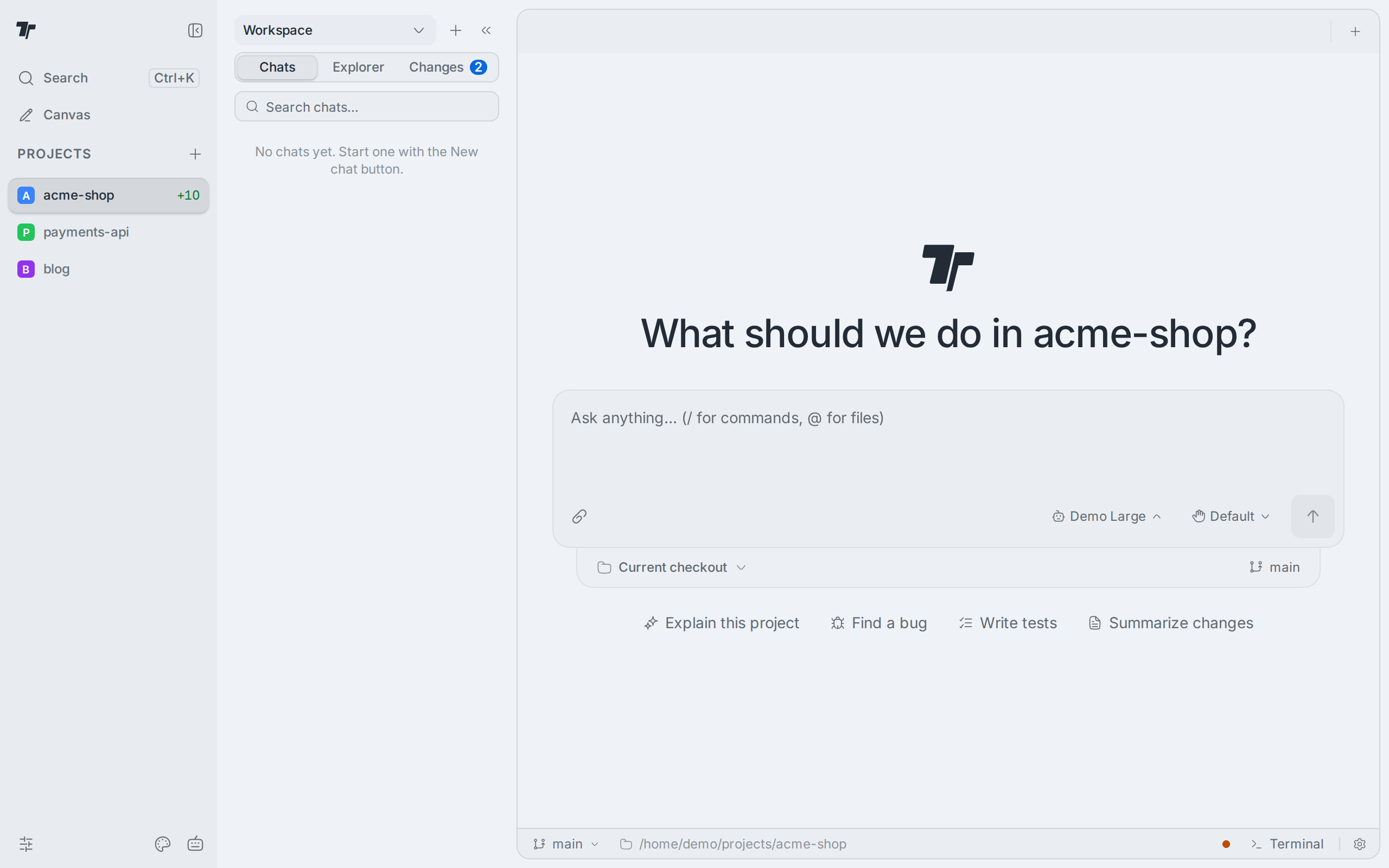Choose the Summarize changes suggestion

(1171, 623)
